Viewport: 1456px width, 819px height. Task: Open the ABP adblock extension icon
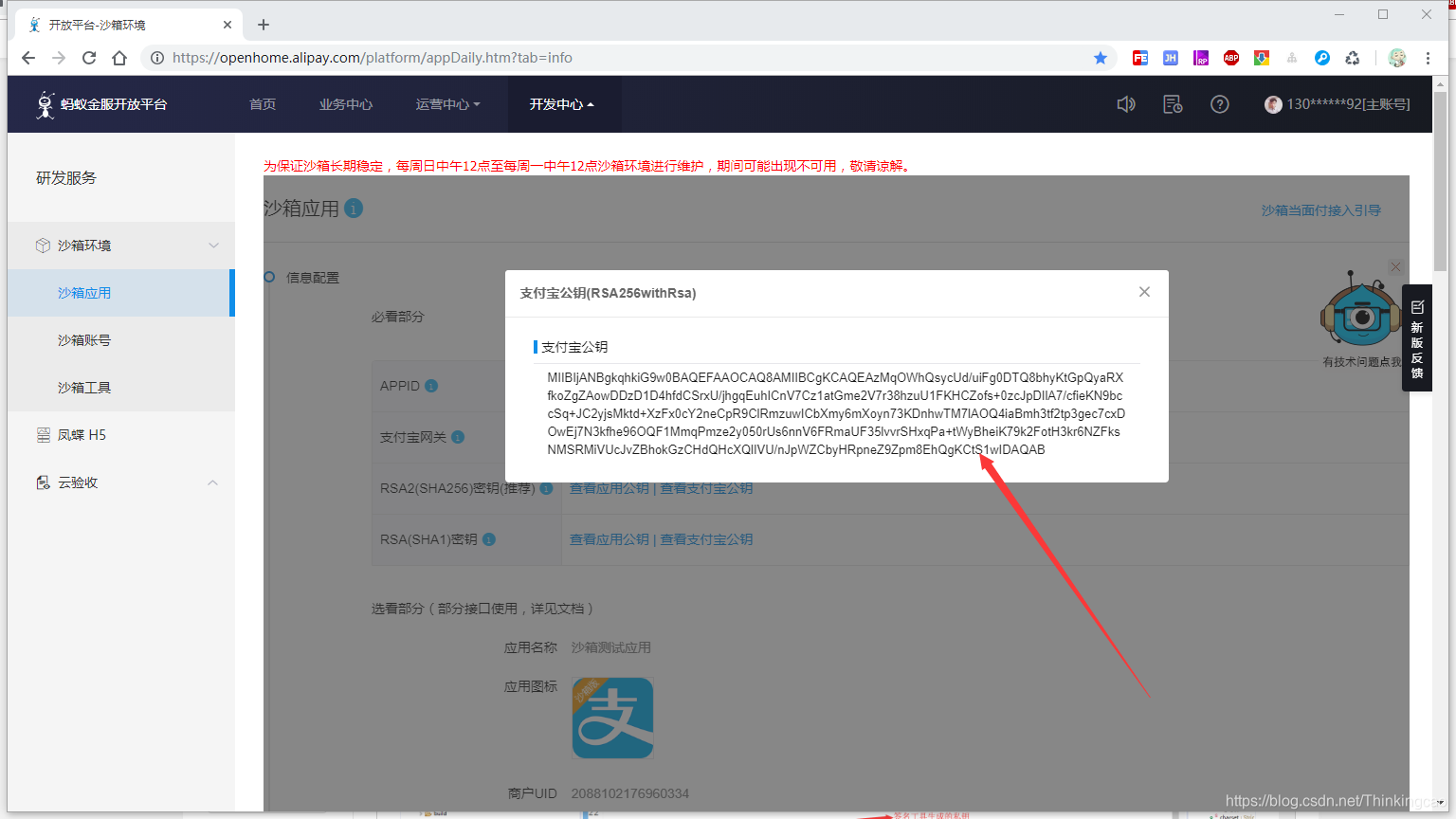pyautogui.click(x=1231, y=58)
